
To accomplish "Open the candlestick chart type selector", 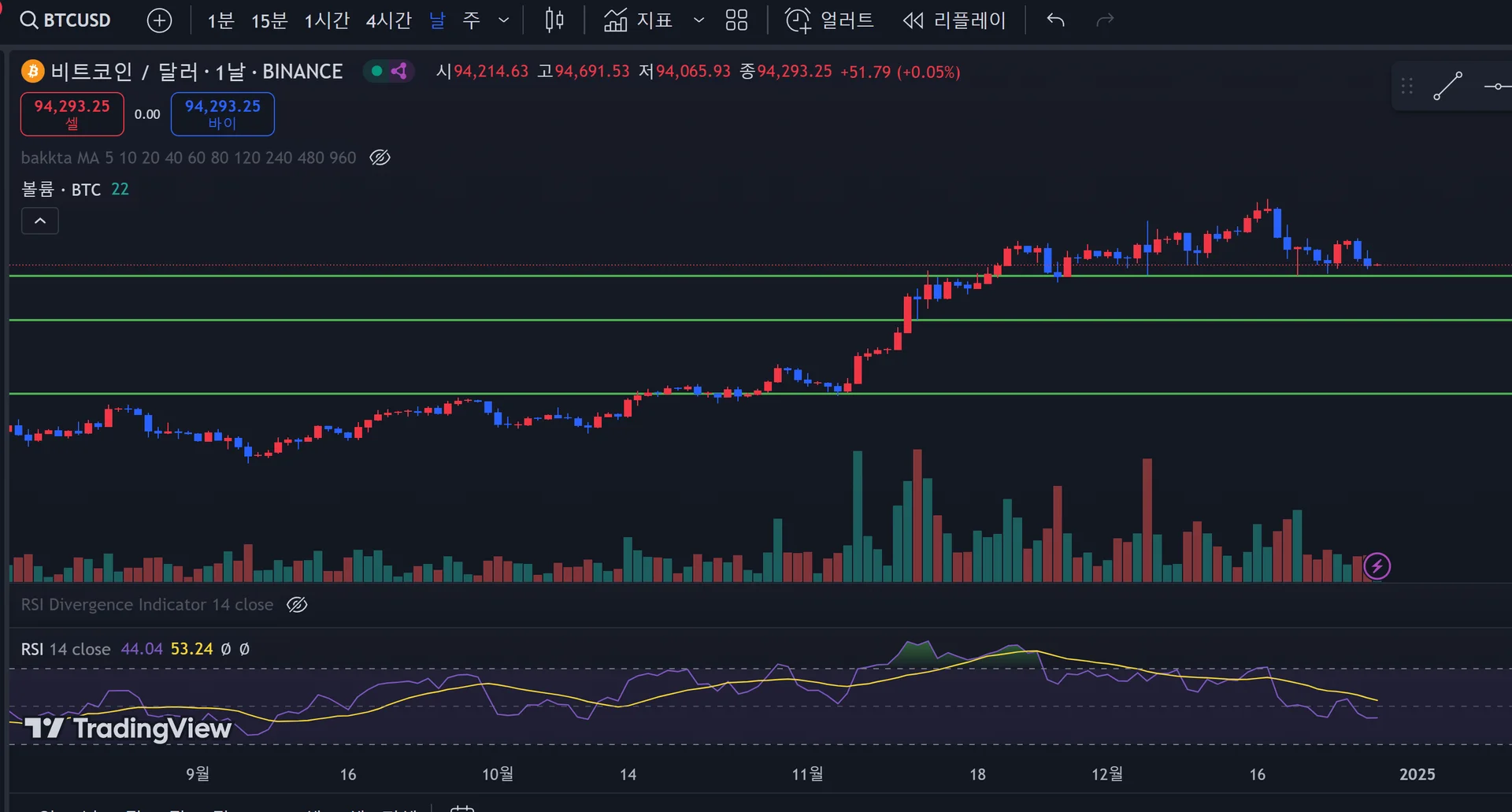I will (554, 20).
